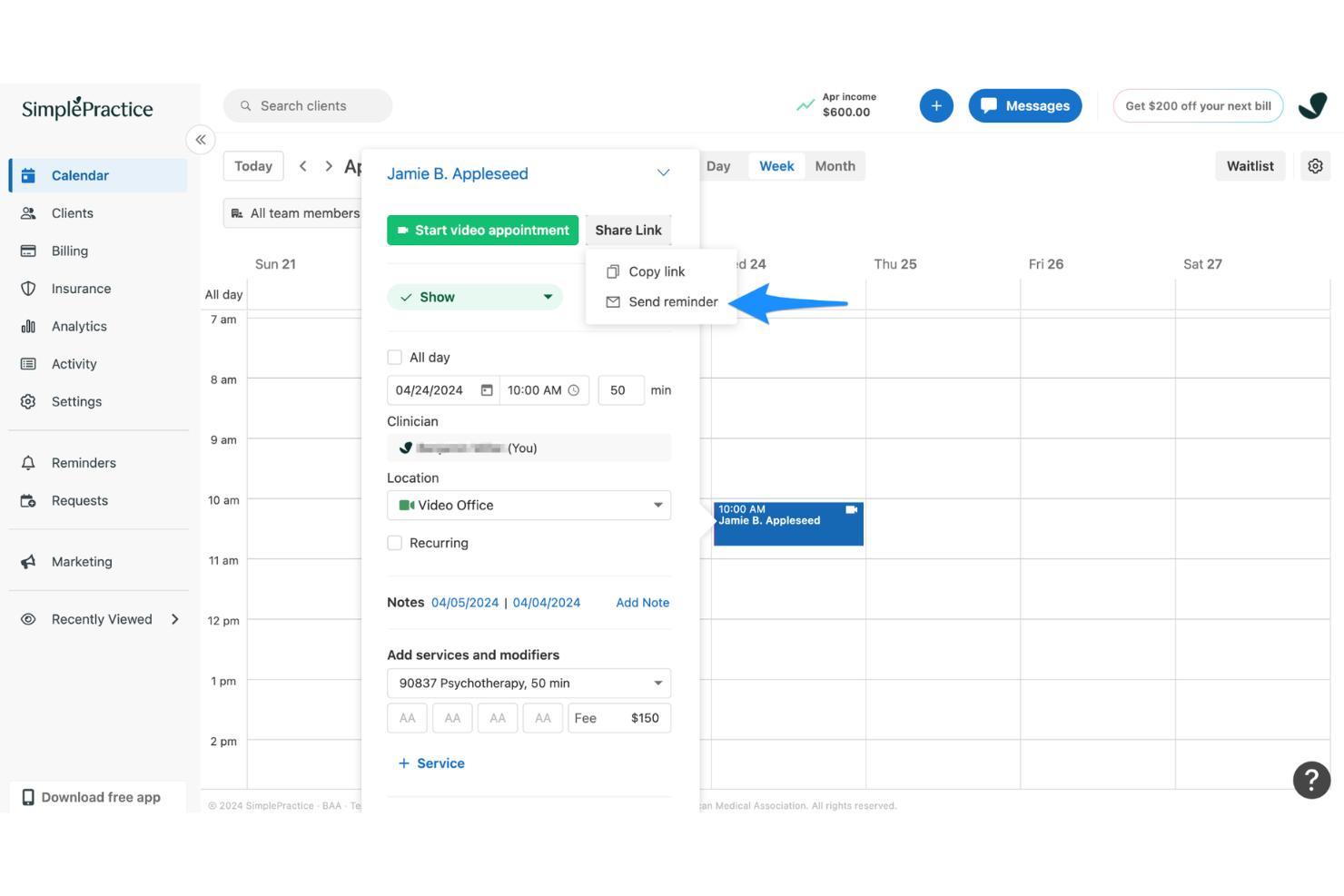
Task: Add another Service with the plus link
Action: coord(431,763)
